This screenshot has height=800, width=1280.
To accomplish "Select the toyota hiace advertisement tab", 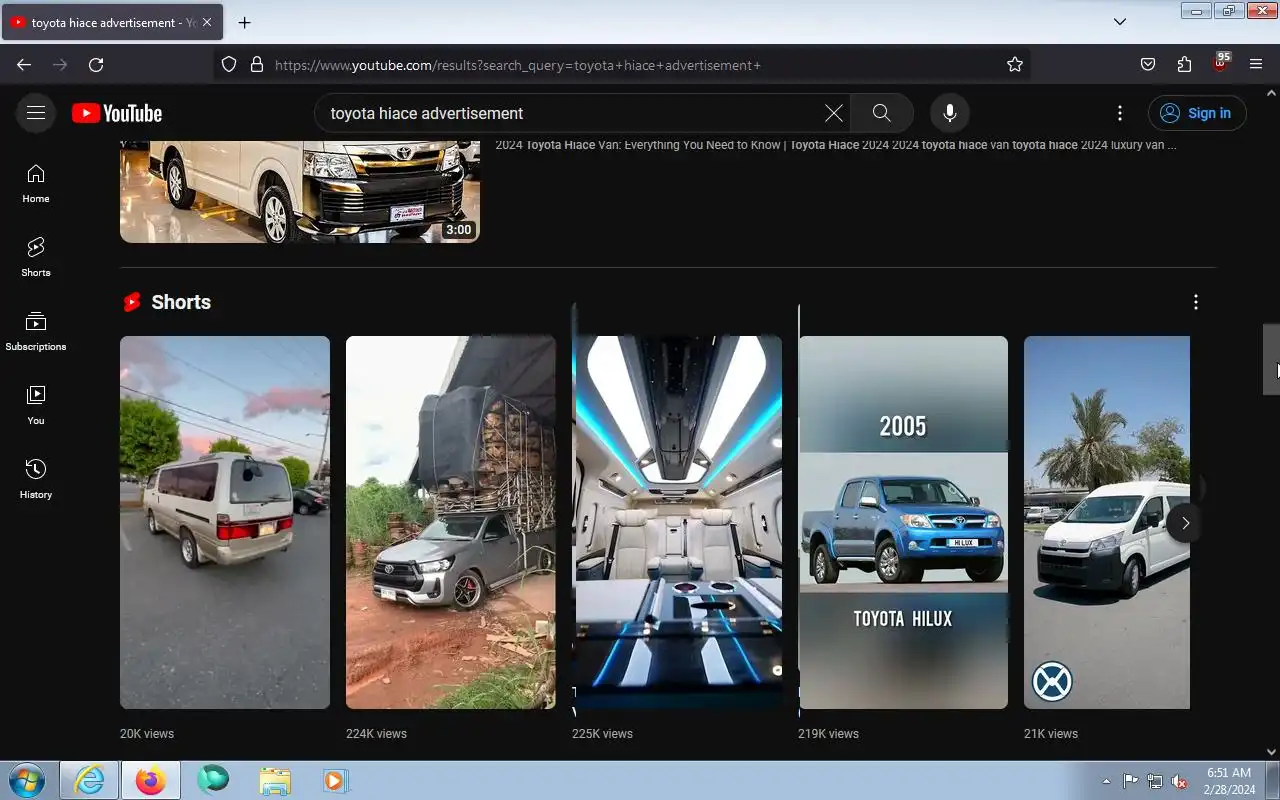I will point(112,22).
